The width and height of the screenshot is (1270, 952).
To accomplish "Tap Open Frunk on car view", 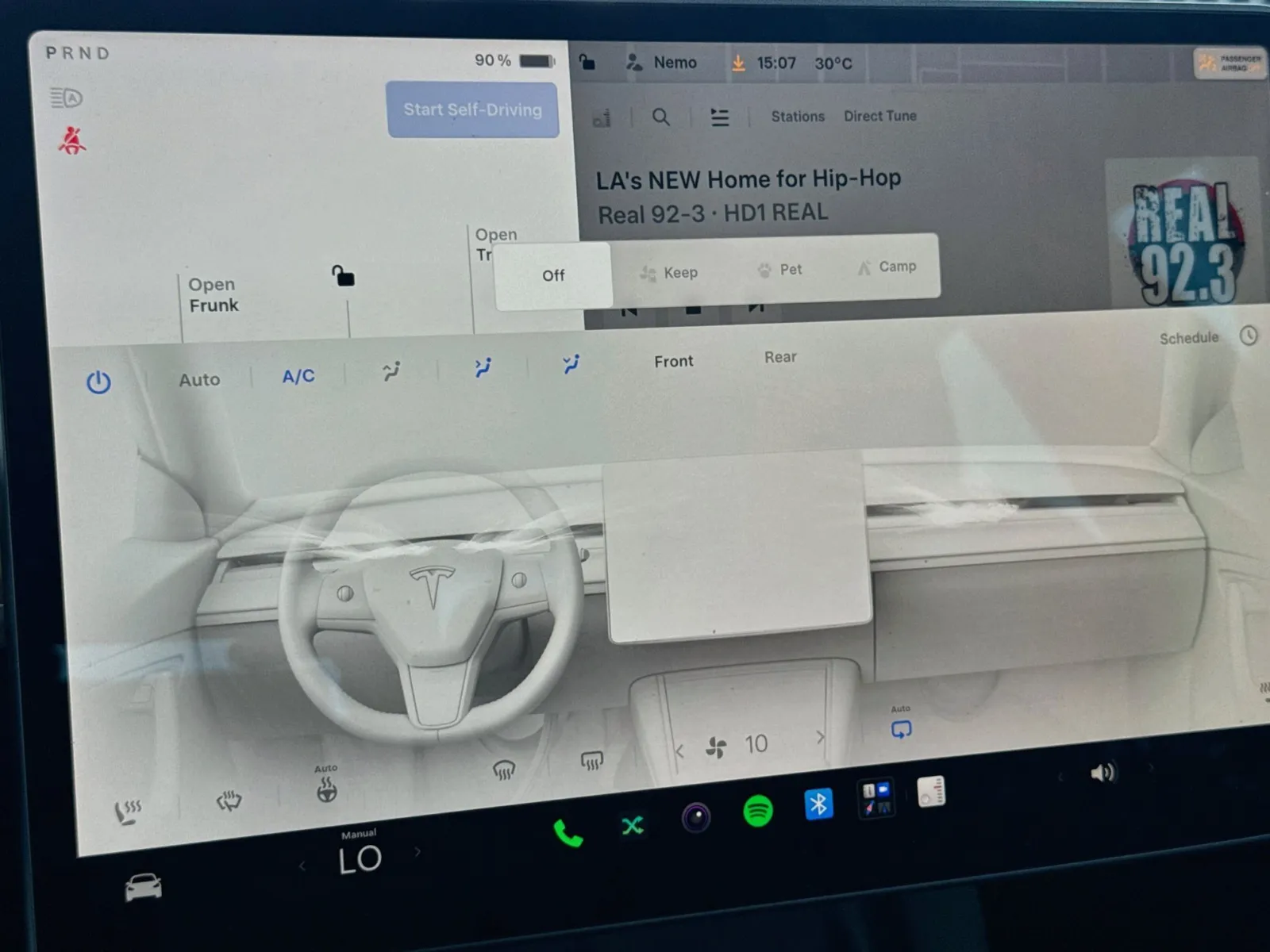I will pyautogui.click(x=213, y=294).
